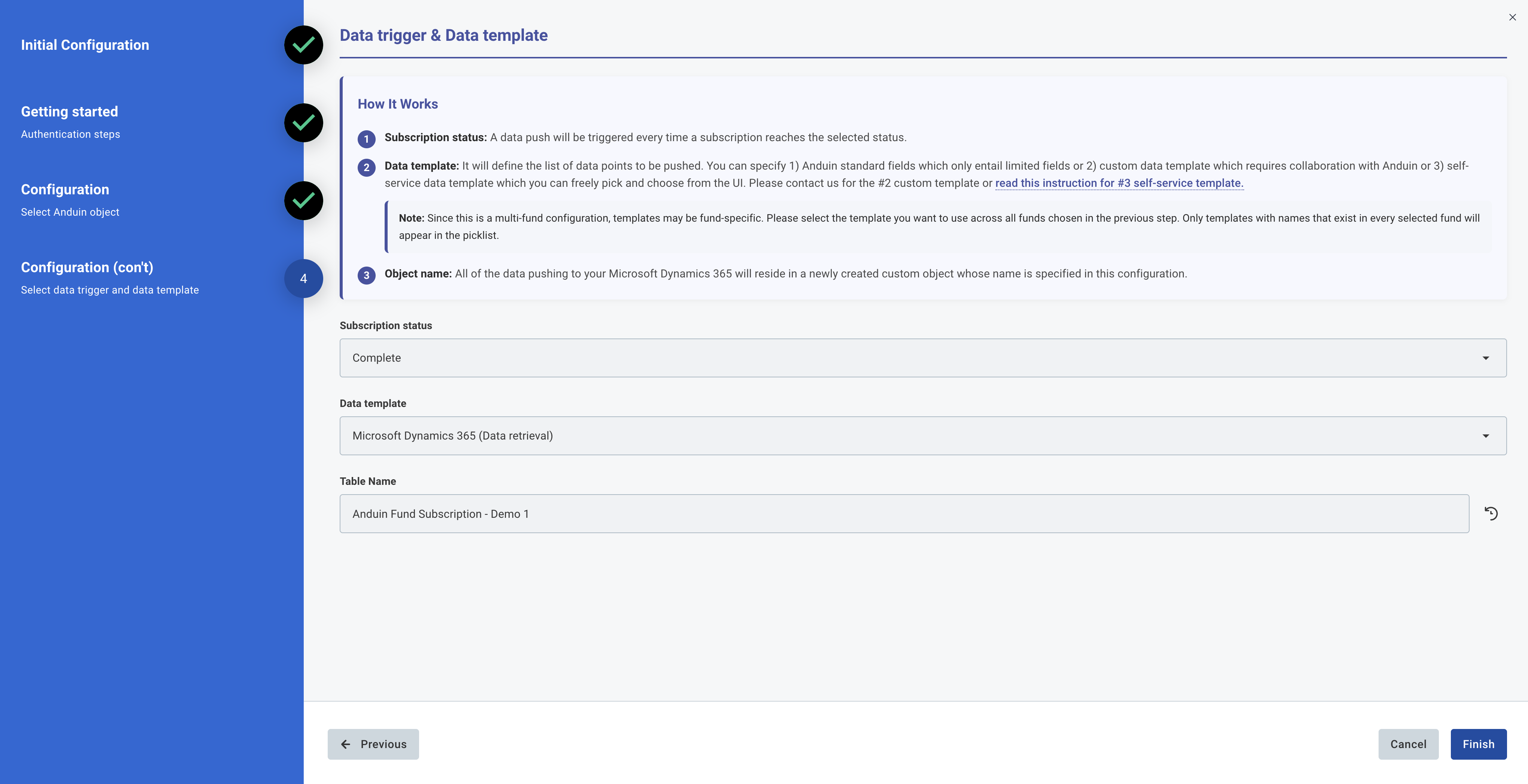Viewport: 1528px width, 784px height.
Task: Select the Configuration (con't) step label
Action: (x=87, y=267)
